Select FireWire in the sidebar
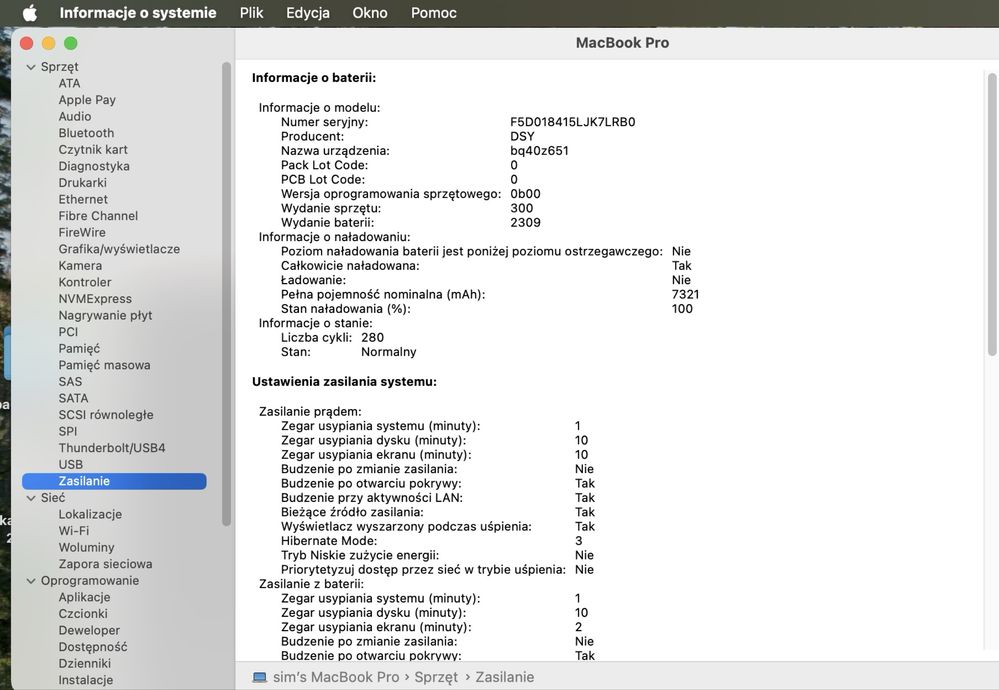999x690 pixels. [82, 233]
